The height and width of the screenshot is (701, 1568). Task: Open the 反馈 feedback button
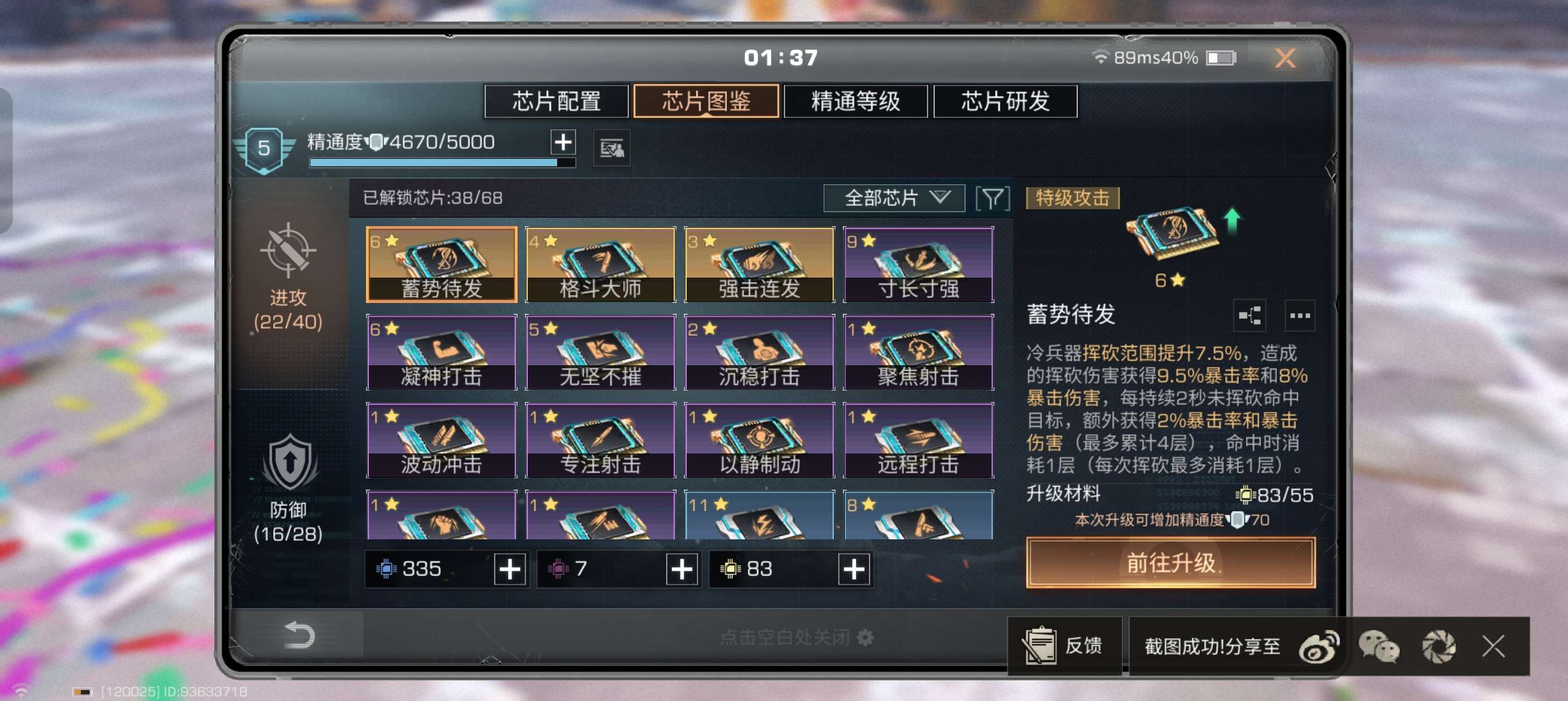click(x=1065, y=646)
